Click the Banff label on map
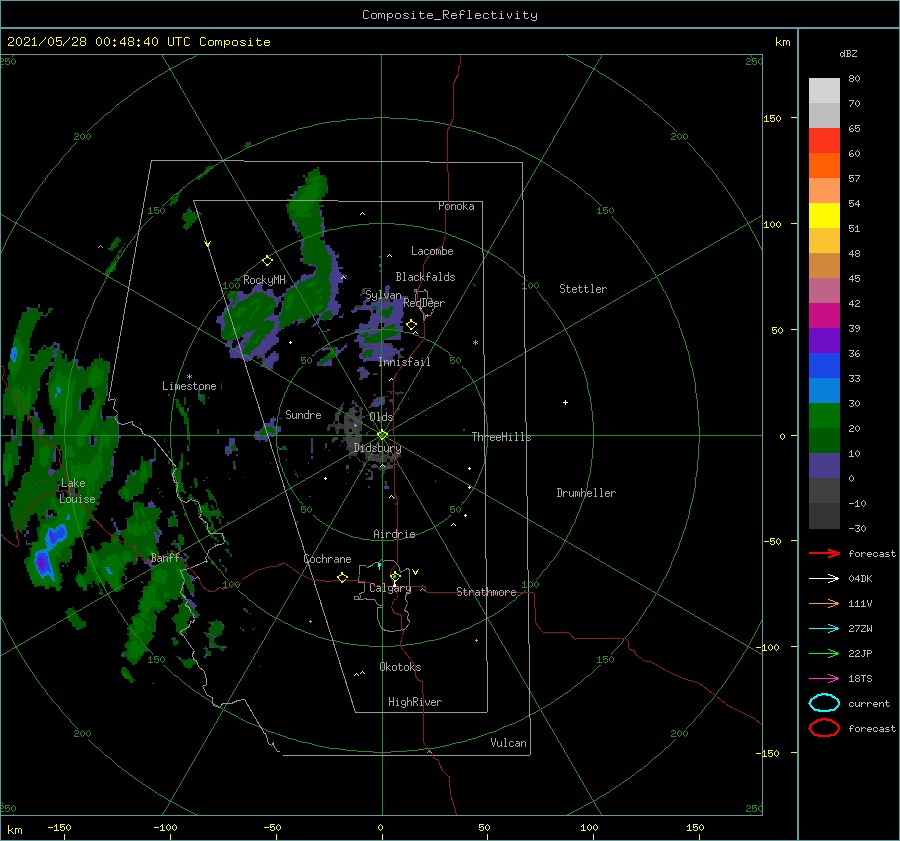The height and width of the screenshot is (841, 900). pos(165,558)
